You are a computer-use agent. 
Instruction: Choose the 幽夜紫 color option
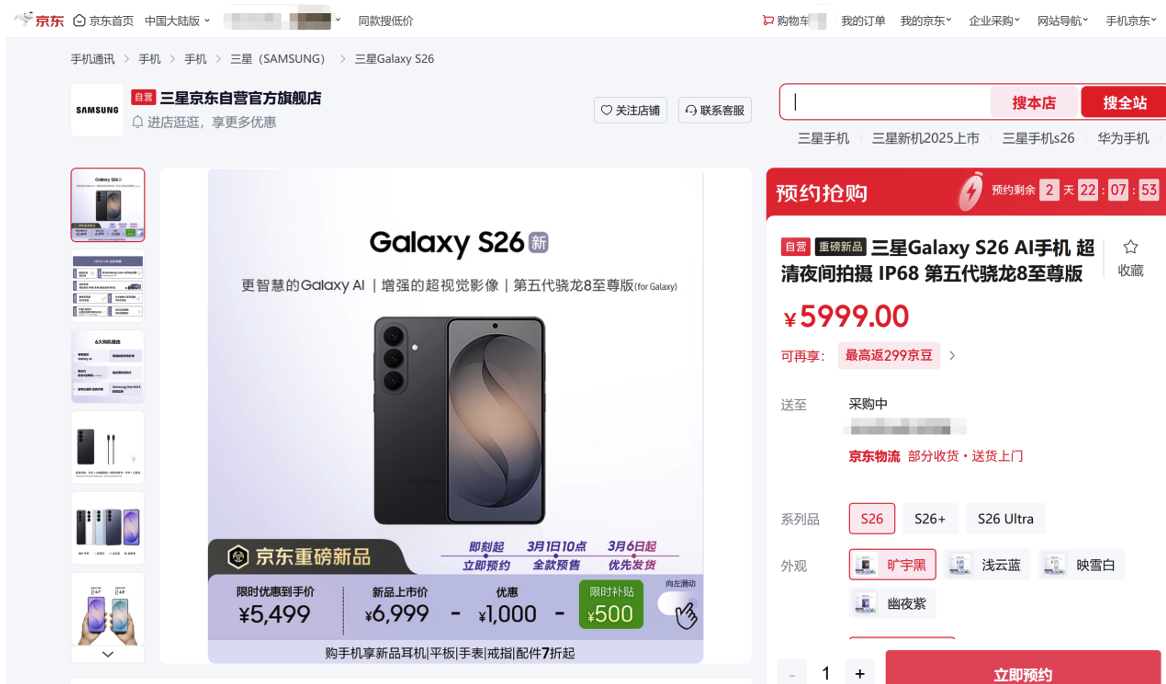[x=892, y=604]
